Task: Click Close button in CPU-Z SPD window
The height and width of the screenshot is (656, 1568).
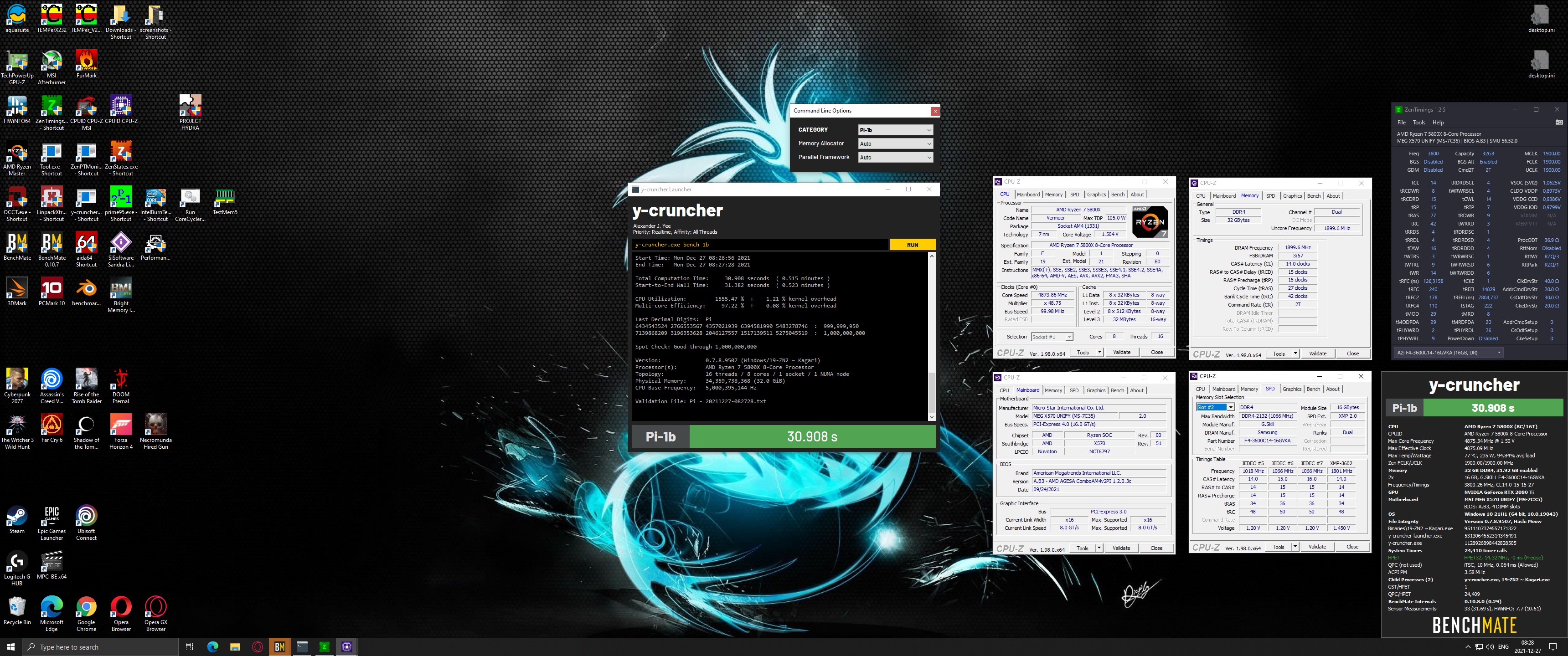Action: [x=1352, y=547]
